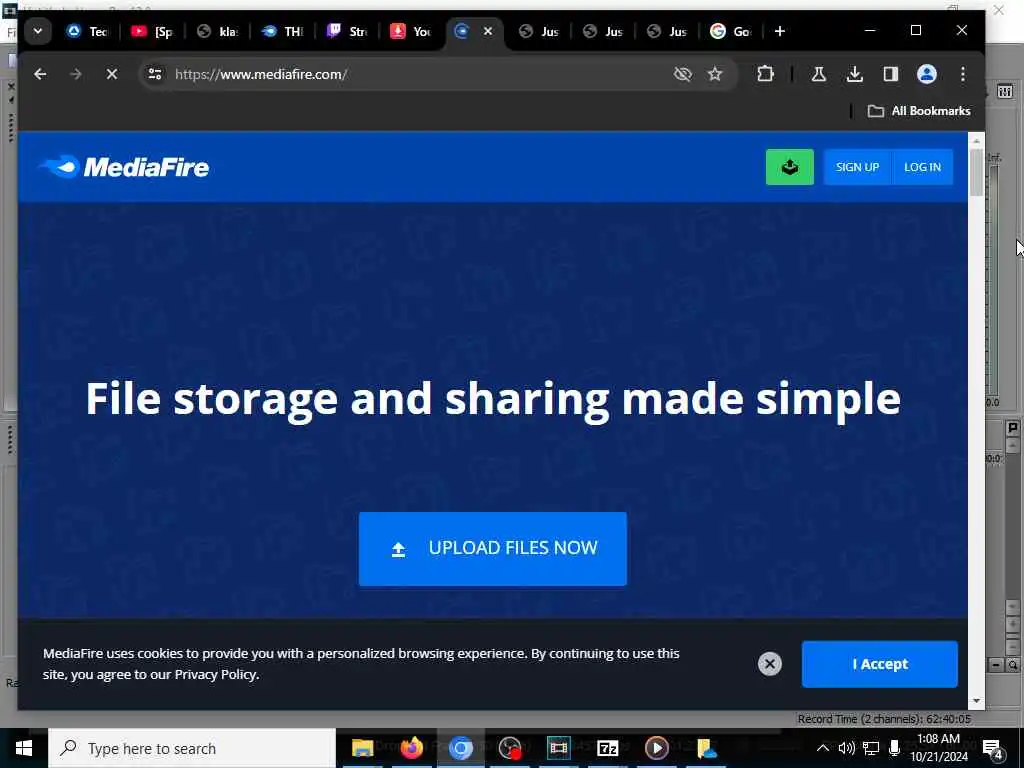Click the forward navigation arrow
The height and width of the screenshot is (768, 1024).
pyautogui.click(x=76, y=74)
